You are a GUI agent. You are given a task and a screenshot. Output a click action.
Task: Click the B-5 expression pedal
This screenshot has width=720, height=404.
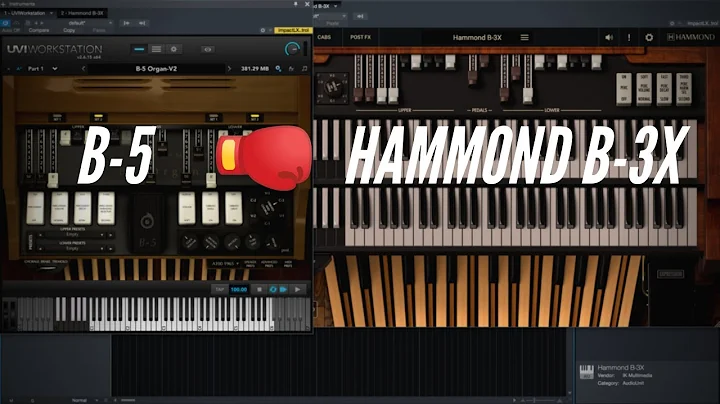[x=147, y=223]
